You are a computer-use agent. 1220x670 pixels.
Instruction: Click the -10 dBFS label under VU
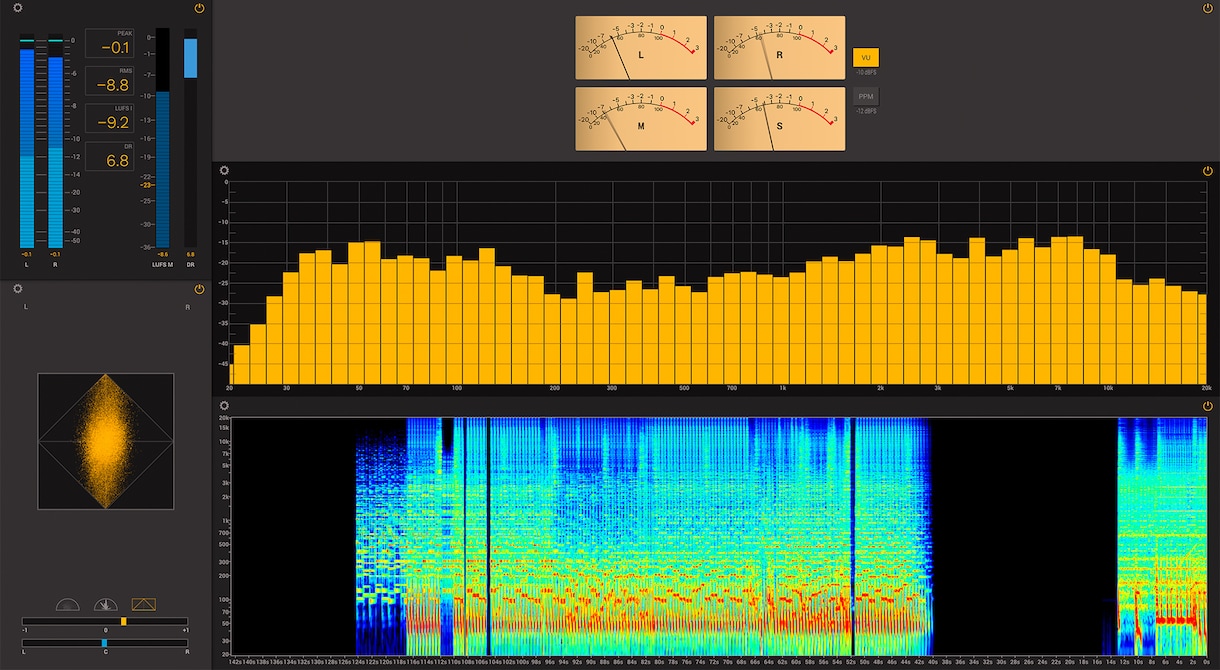coord(866,73)
